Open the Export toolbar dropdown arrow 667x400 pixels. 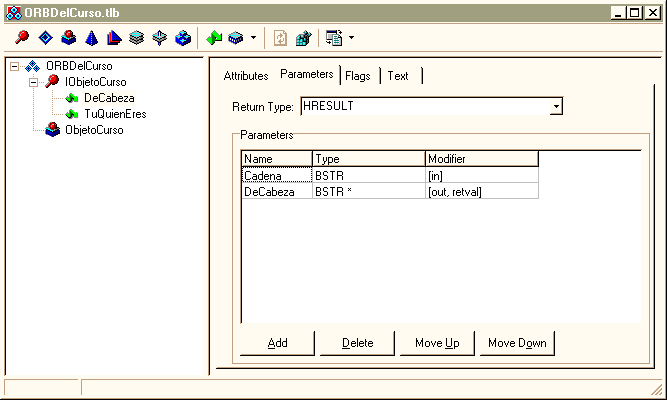point(351,38)
